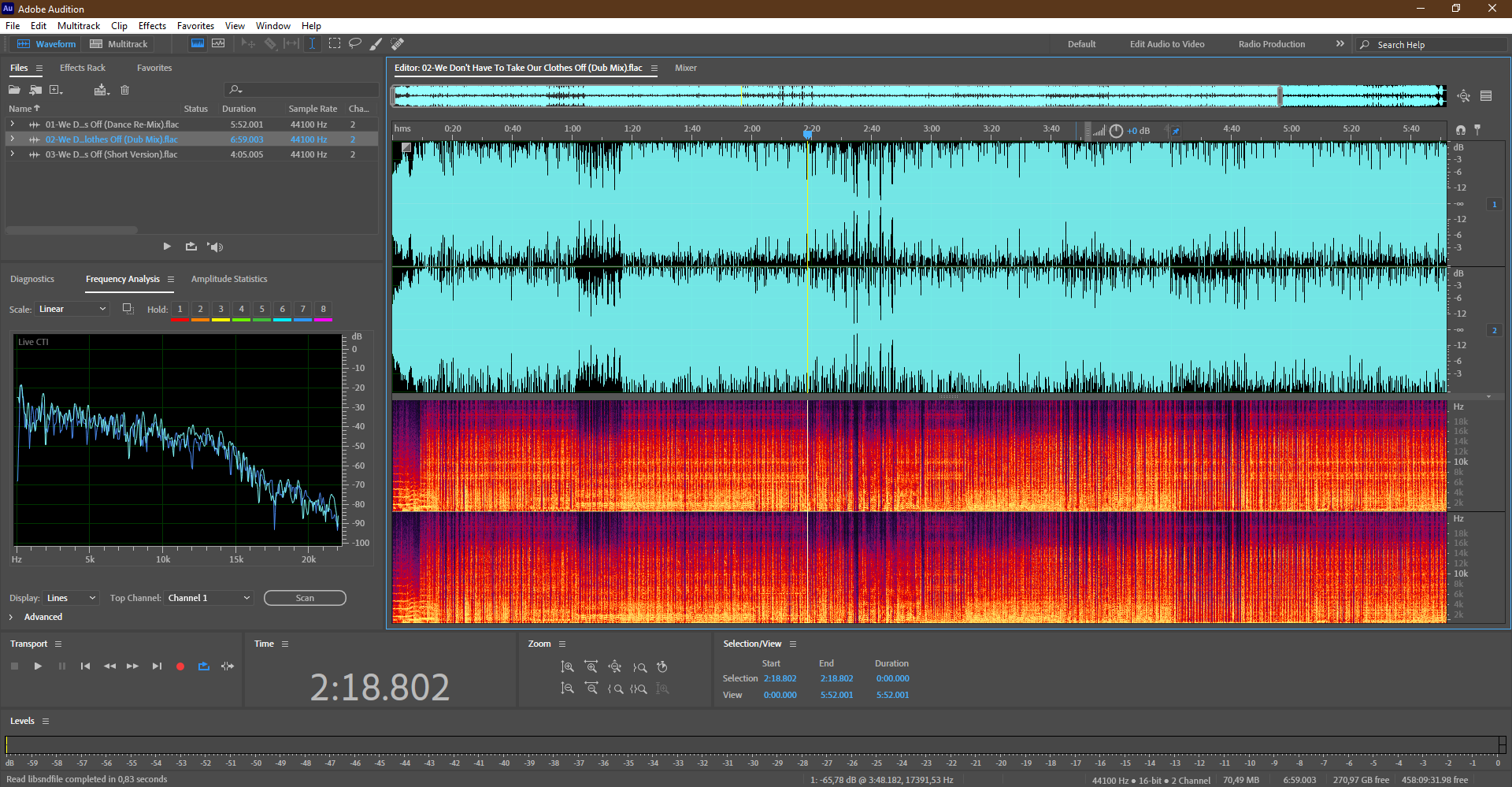Expand 03-We D...s Off (Short Version).flac row
The height and width of the screenshot is (787, 1512).
pyautogui.click(x=12, y=154)
